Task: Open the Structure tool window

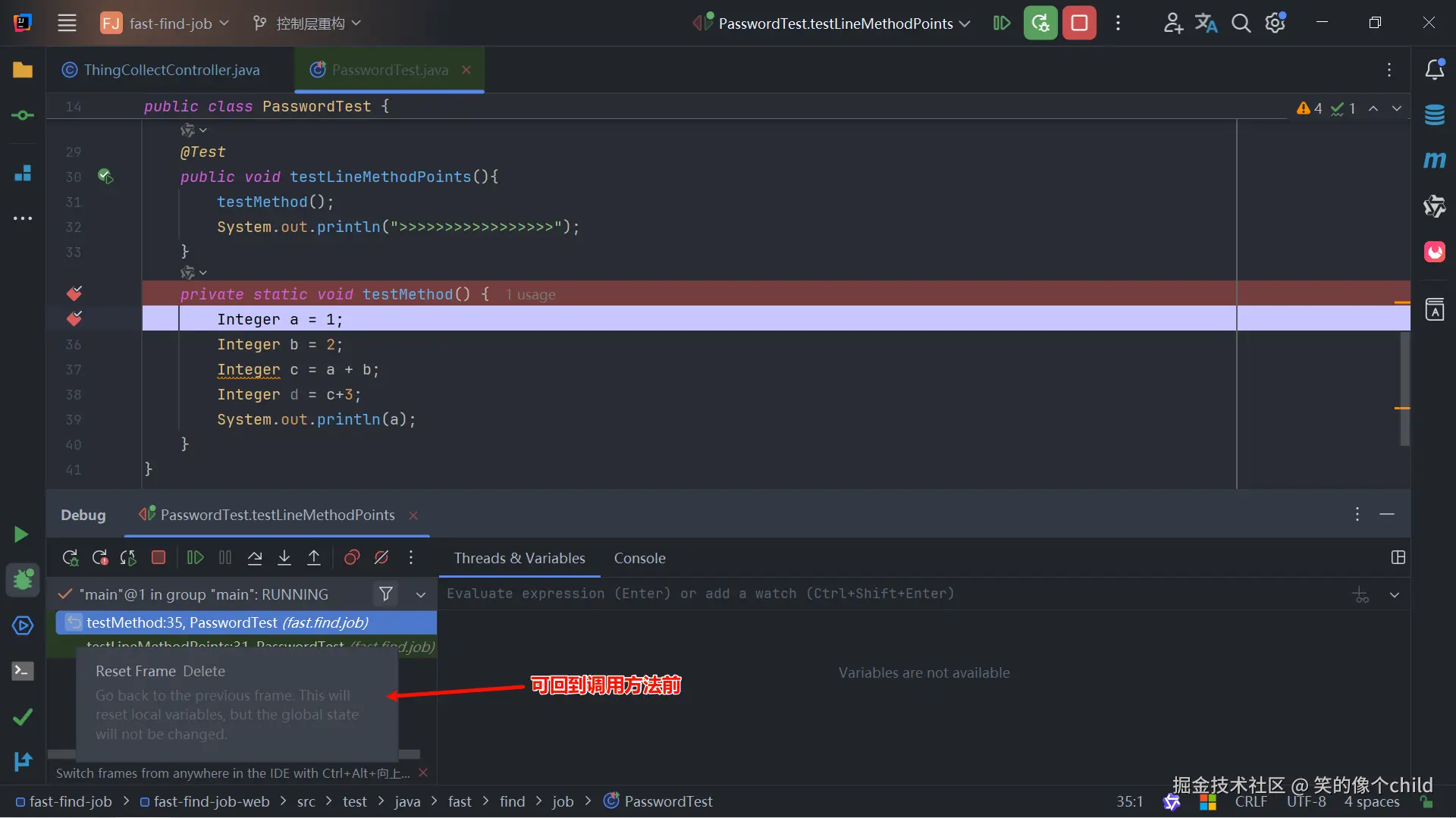Action: point(23,173)
